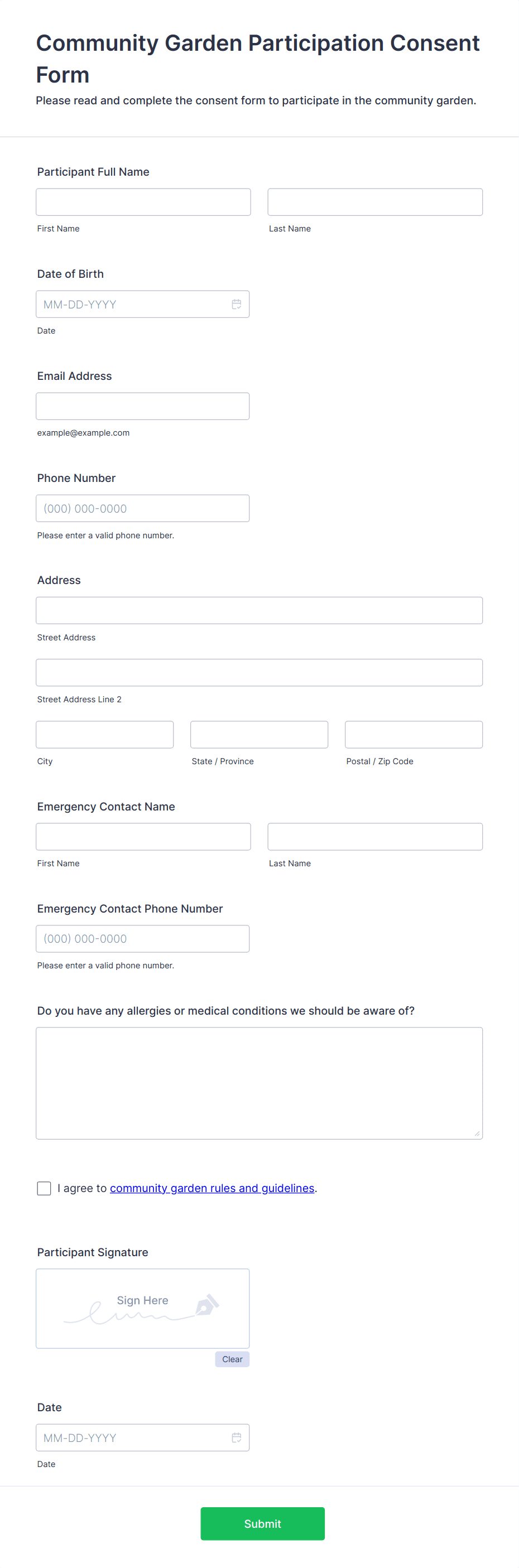This screenshot has height=1568, width=519.
Task: Open the community garden rules and guidelines link
Action: point(212,1188)
